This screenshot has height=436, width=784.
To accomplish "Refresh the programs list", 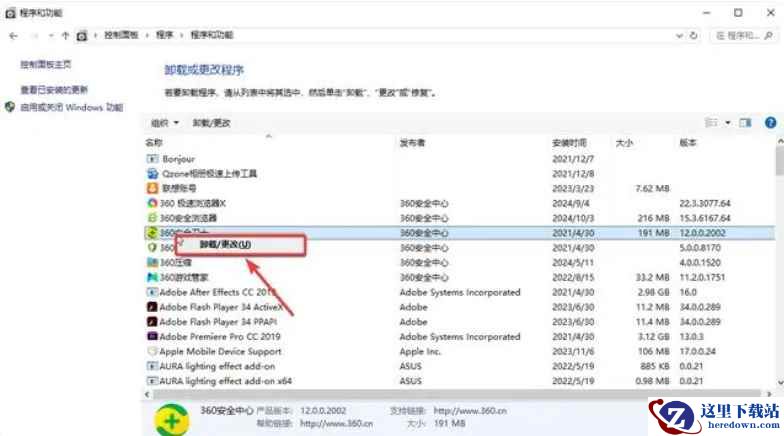I will tap(694, 36).
